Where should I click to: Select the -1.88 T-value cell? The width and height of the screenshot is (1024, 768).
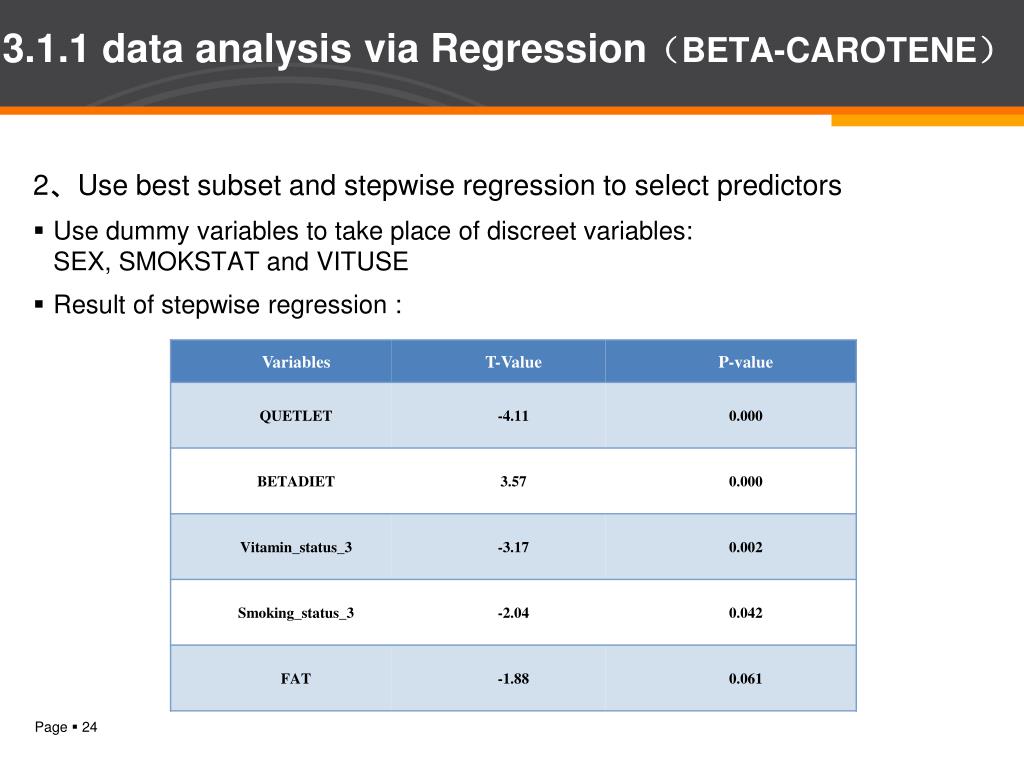click(513, 678)
